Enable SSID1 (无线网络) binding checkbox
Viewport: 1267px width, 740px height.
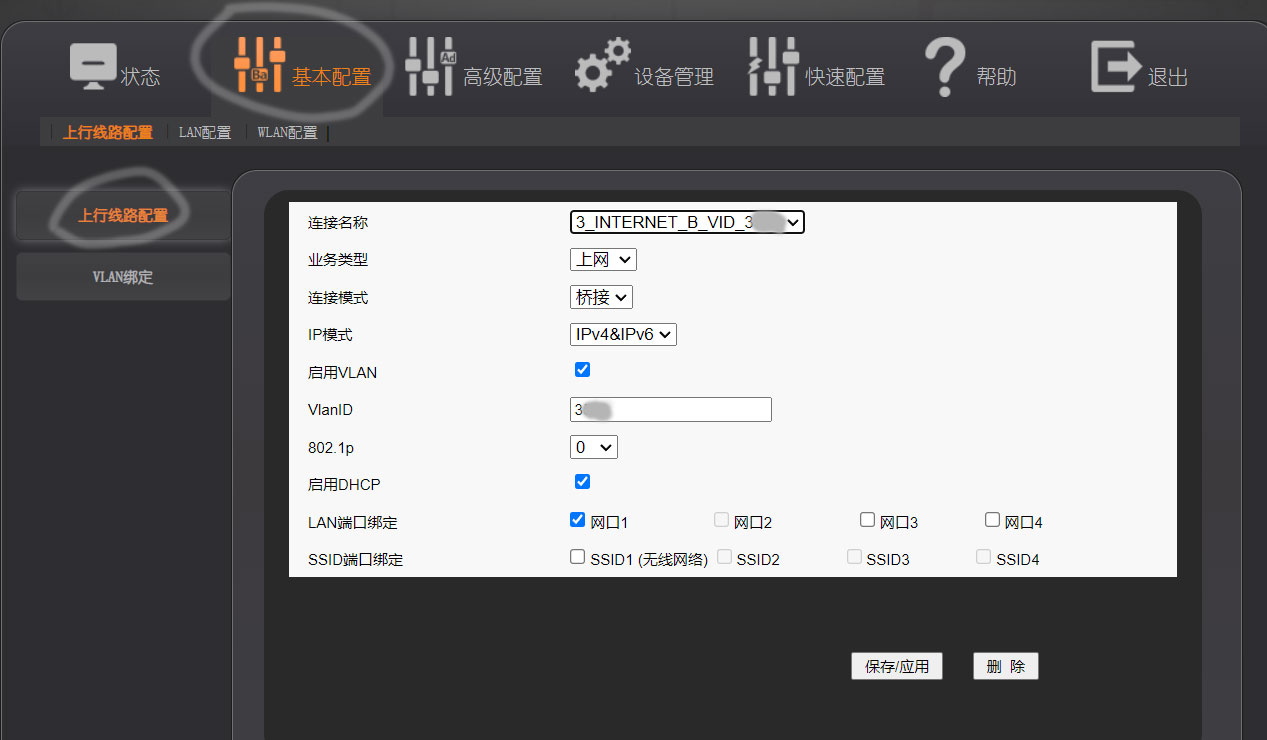point(577,558)
